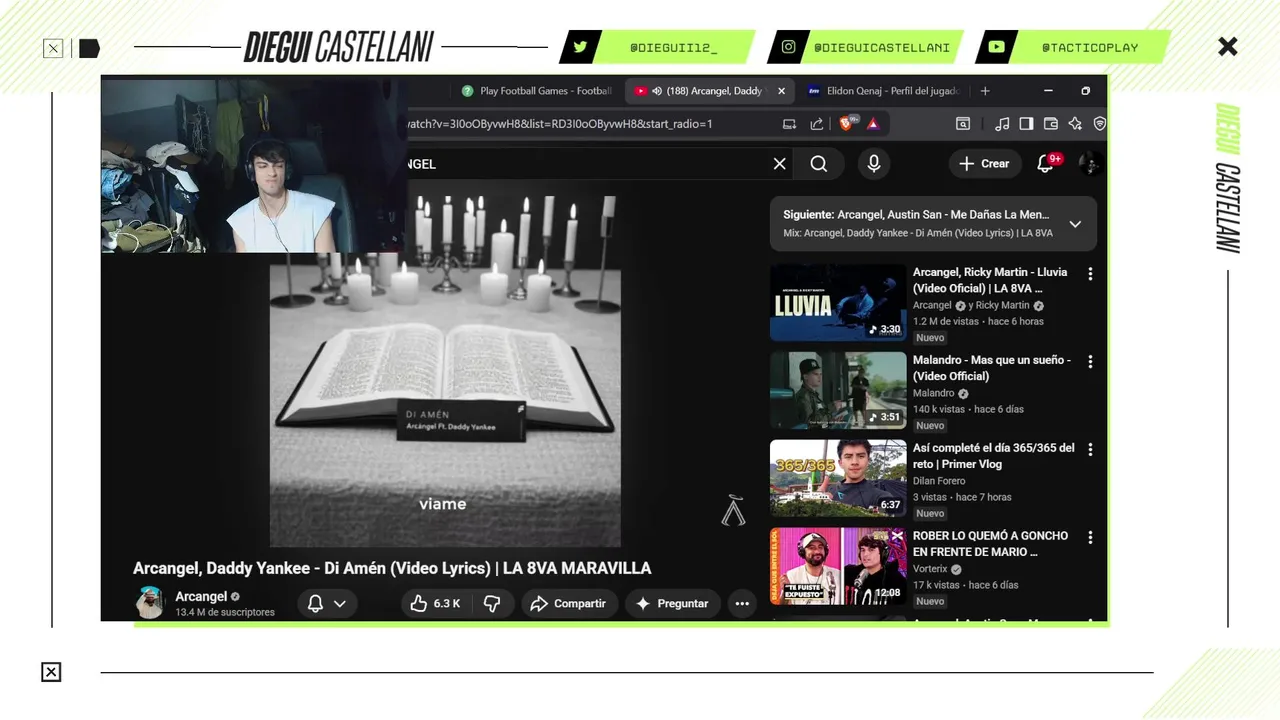
Task: Open the Leo AI sparkle icon in toolbar
Action: pyautogui.click(x=1075, y=124)
